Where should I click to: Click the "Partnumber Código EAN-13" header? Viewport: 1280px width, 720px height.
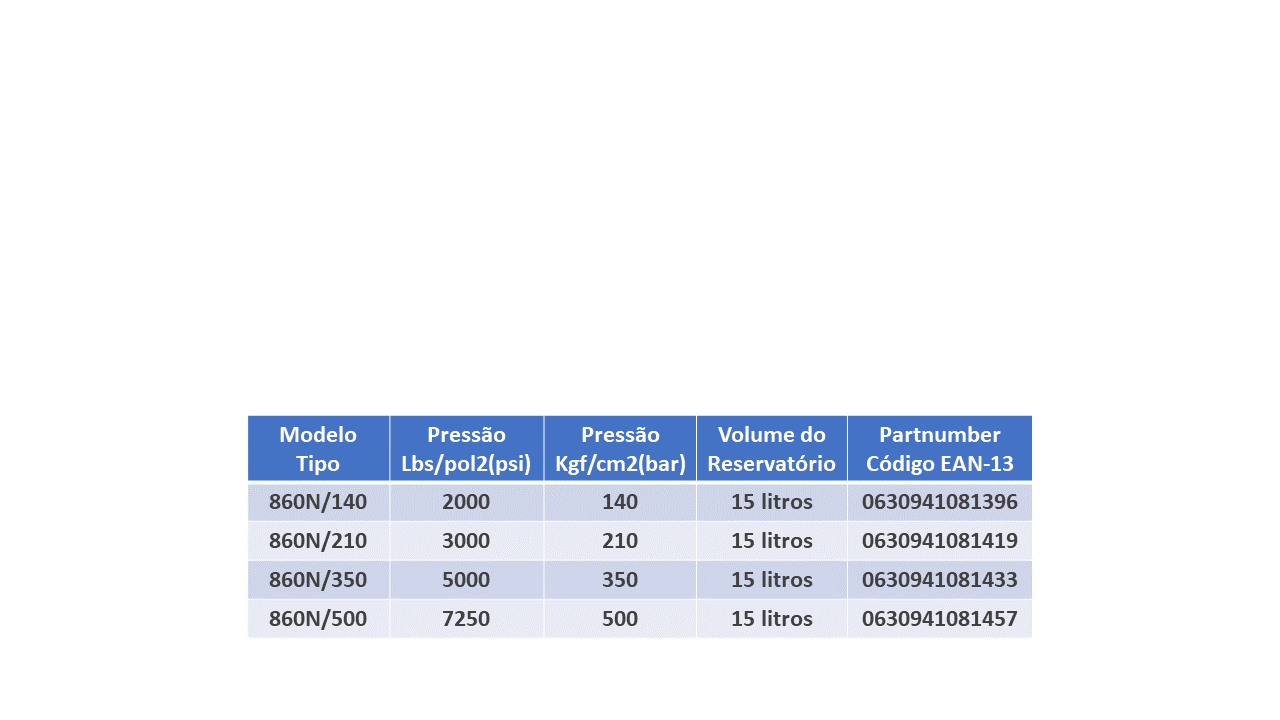click(x=940, y=449)
